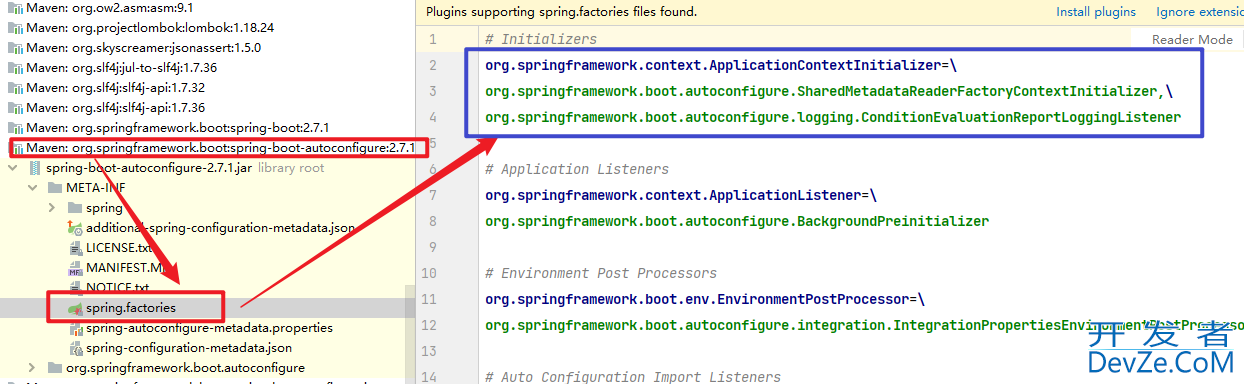Click the LICENSE.txt file icon
The image size is (1244, 384).
tap(76, 248)
